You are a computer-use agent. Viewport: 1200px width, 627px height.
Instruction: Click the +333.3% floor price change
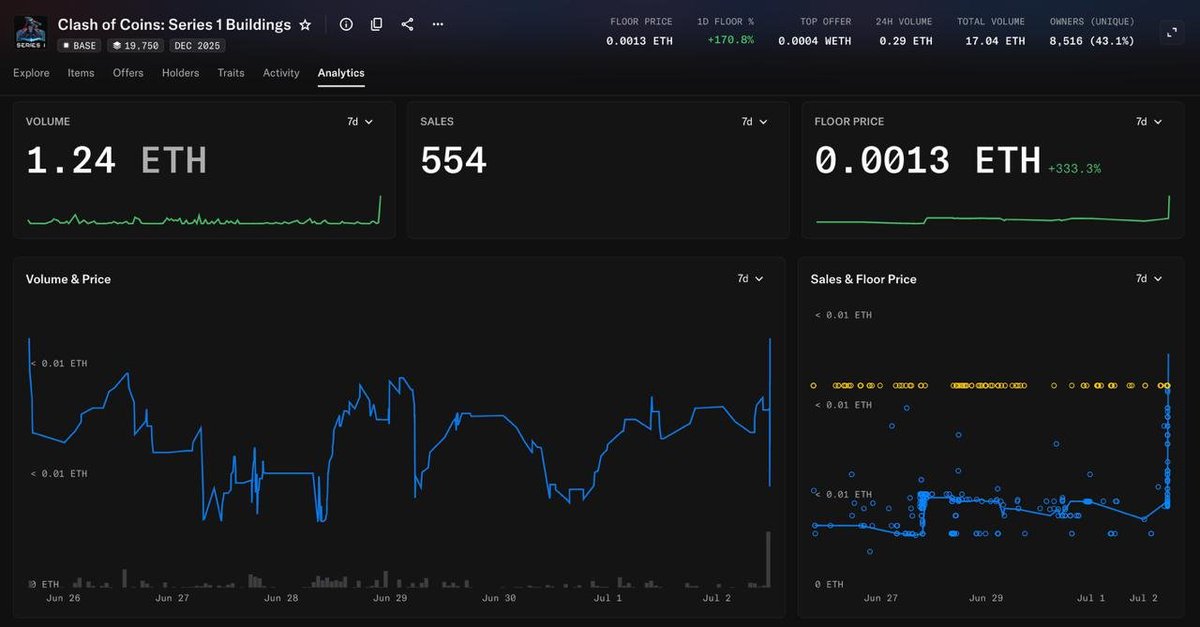tap(1074, 169)
